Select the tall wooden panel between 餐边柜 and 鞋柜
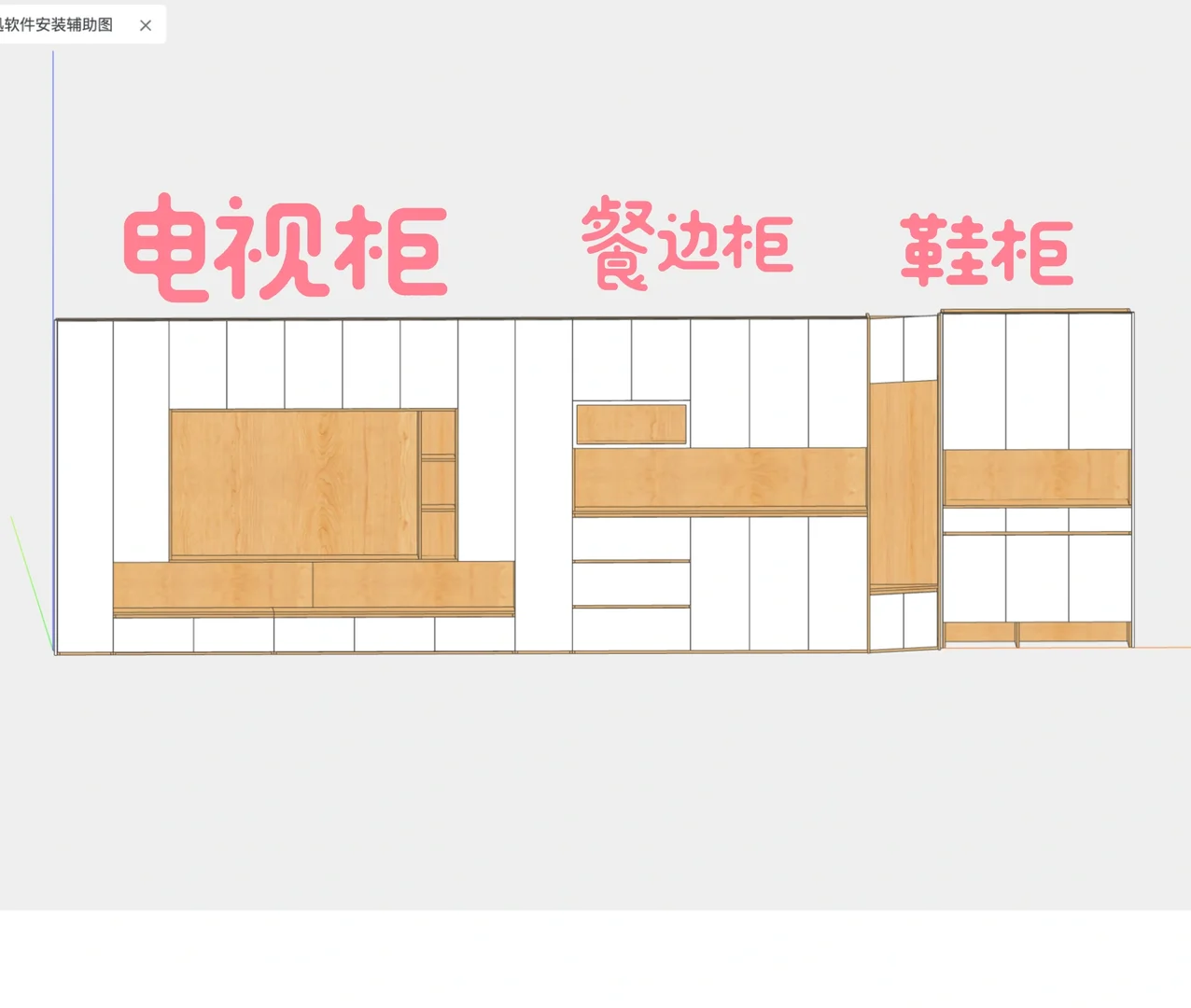1191x1008 pixels. point(903,485)
